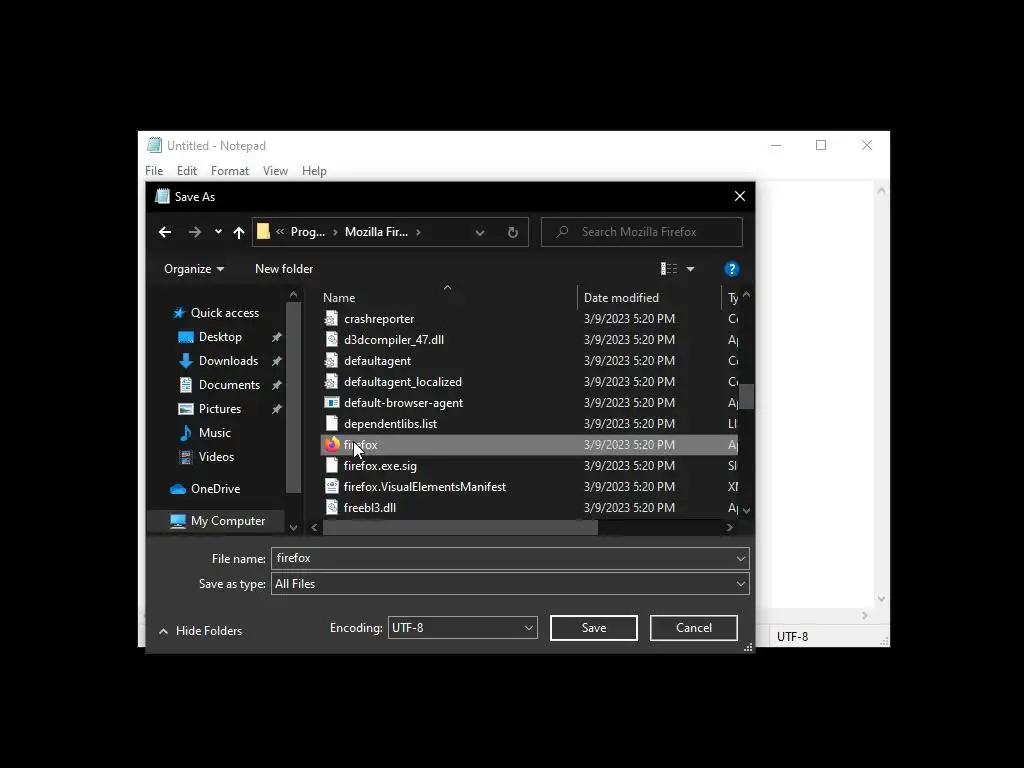Click the Firefox application icon in list
This screenshot has width=1024, height=768.
point(332,445)
